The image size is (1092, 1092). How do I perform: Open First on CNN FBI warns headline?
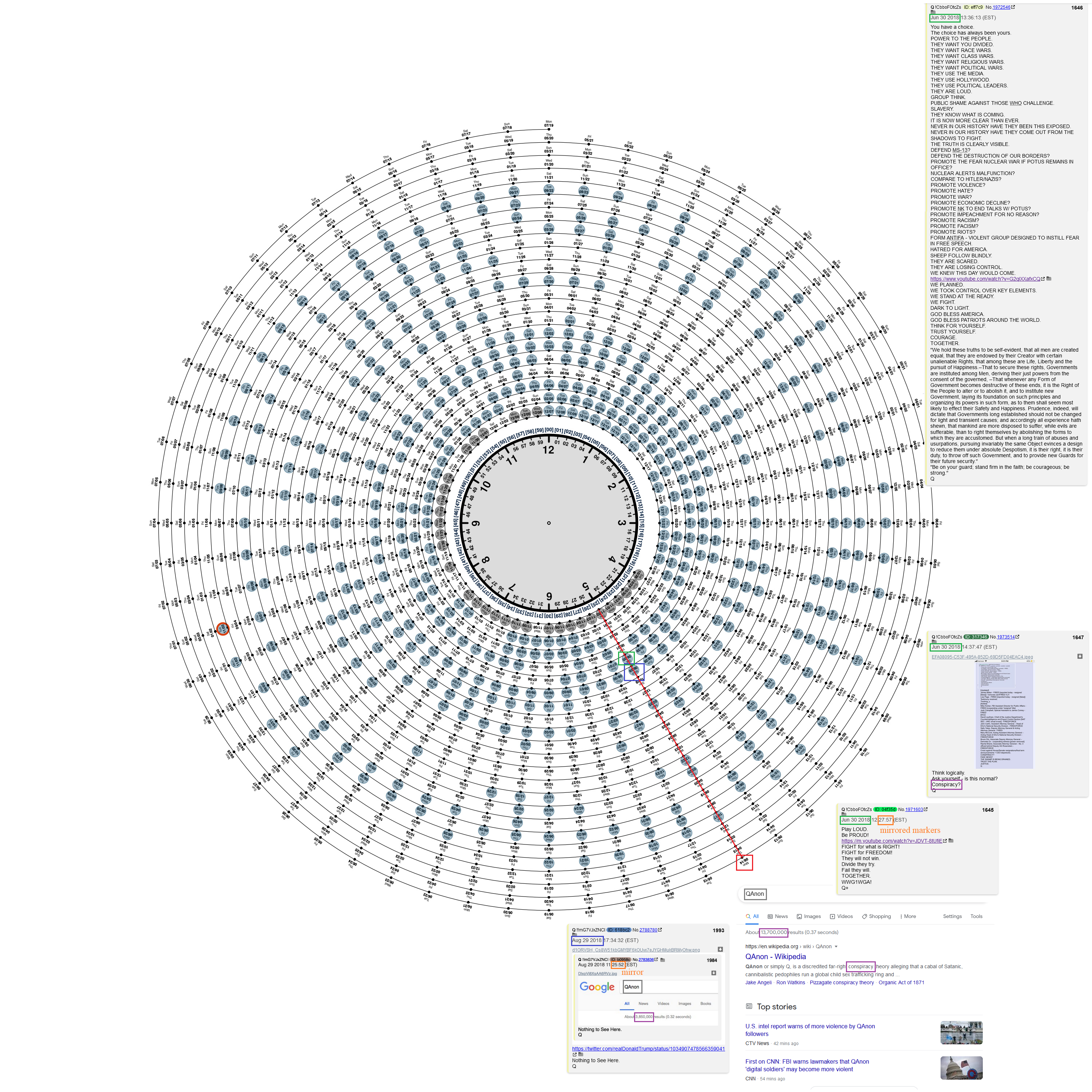pyautogui.click(x=807, y=1065)
